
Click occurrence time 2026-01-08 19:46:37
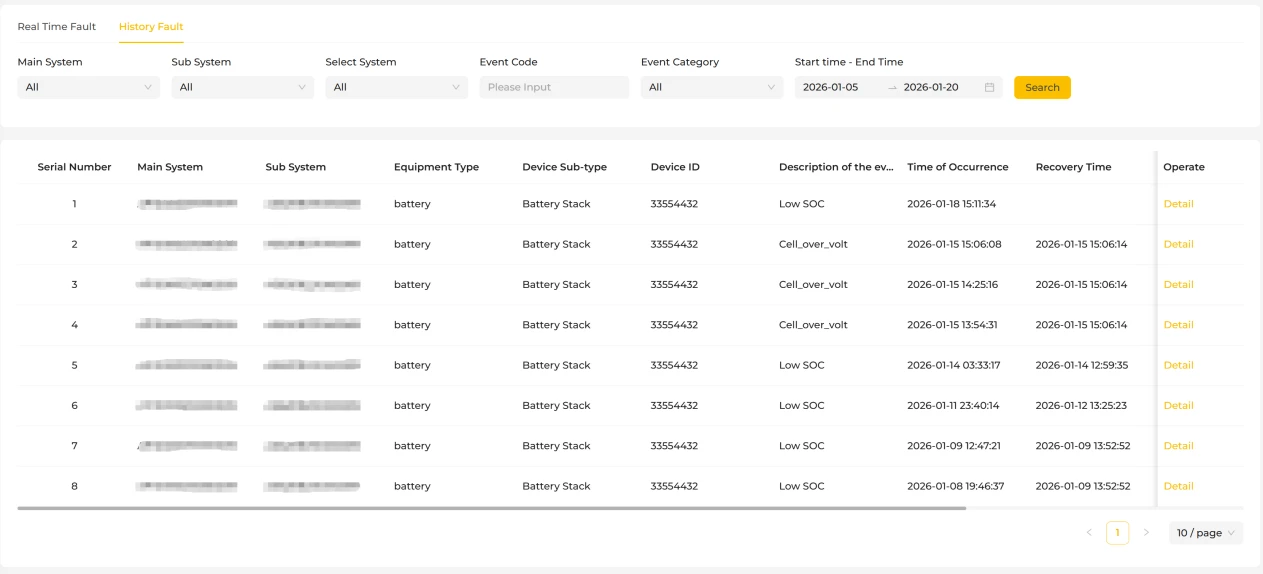[955, 486]
